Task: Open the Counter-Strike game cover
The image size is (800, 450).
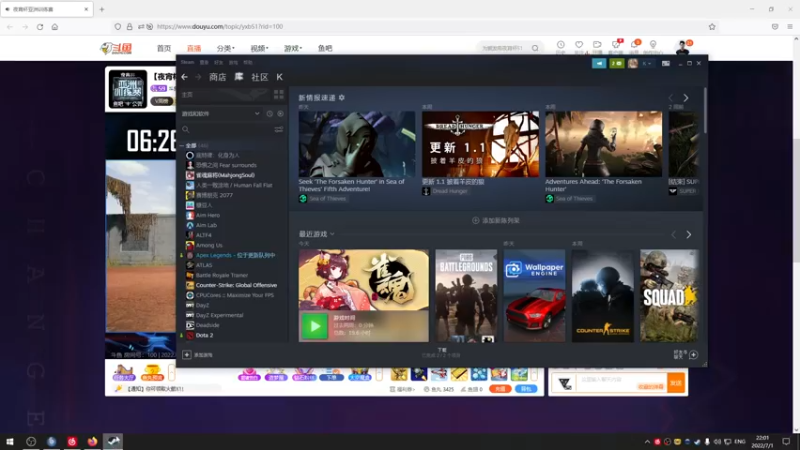Action: point(603,295)
